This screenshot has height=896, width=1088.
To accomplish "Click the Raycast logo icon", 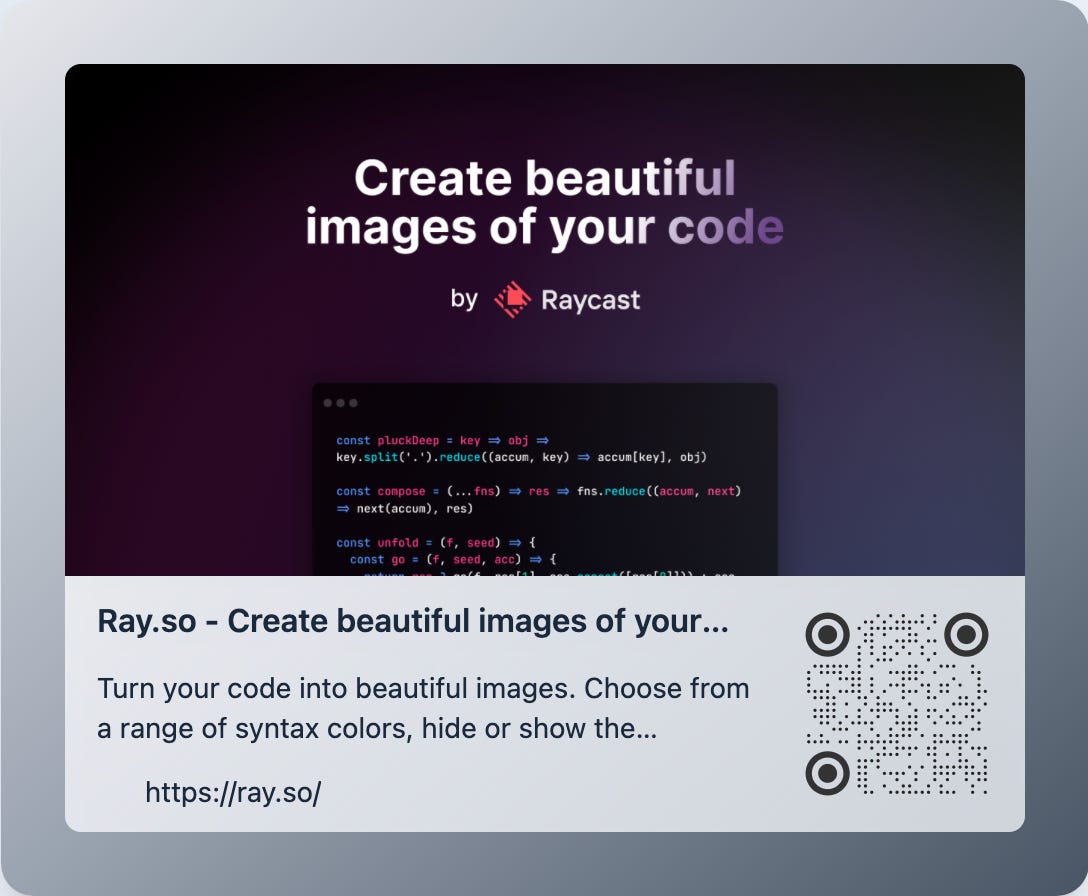I will pyautogui.click(x=513, y=300).
